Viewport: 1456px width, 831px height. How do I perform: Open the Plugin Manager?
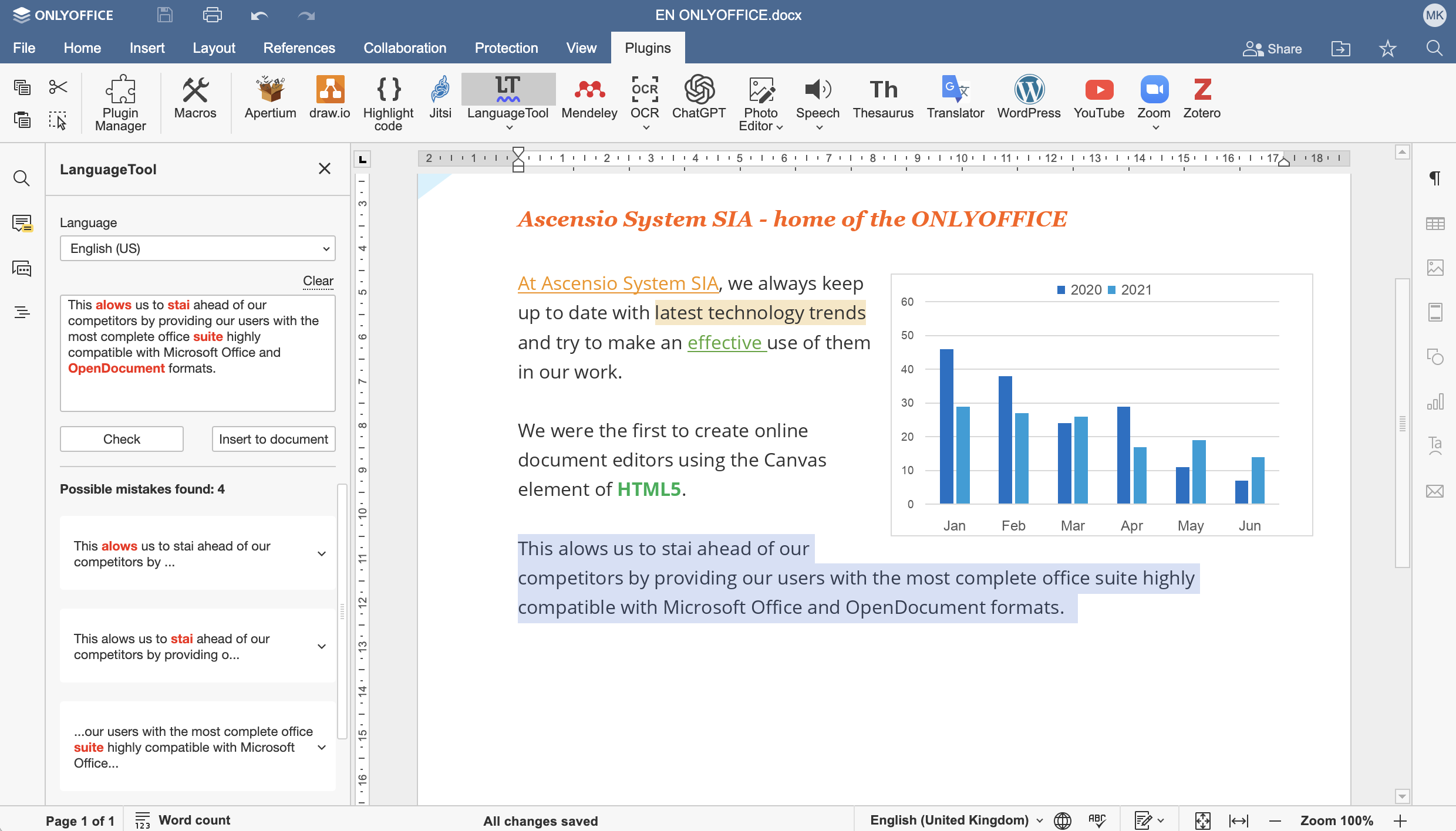120,103
